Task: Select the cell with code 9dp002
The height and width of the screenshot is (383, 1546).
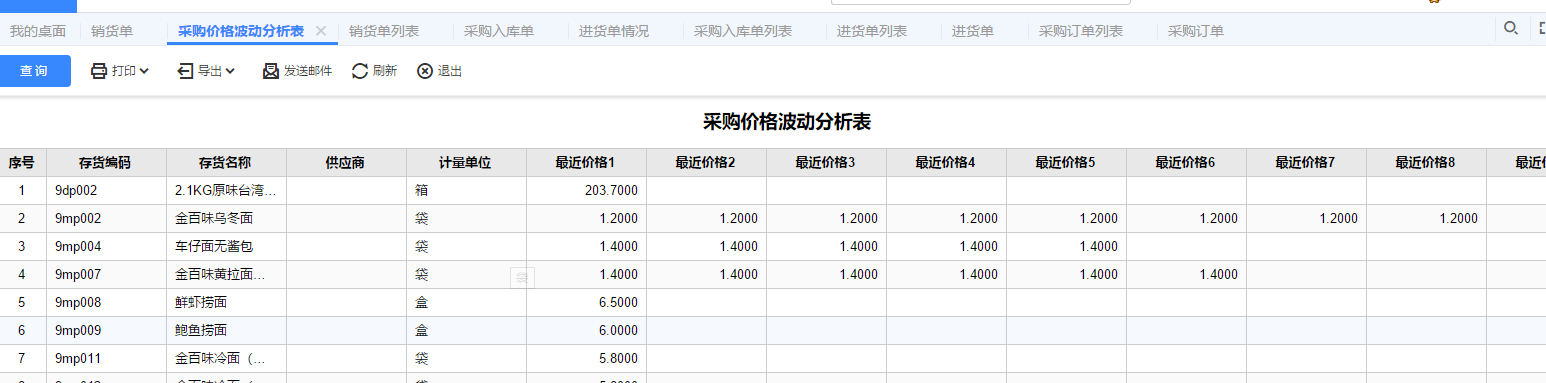Action: tap(106, 190)
